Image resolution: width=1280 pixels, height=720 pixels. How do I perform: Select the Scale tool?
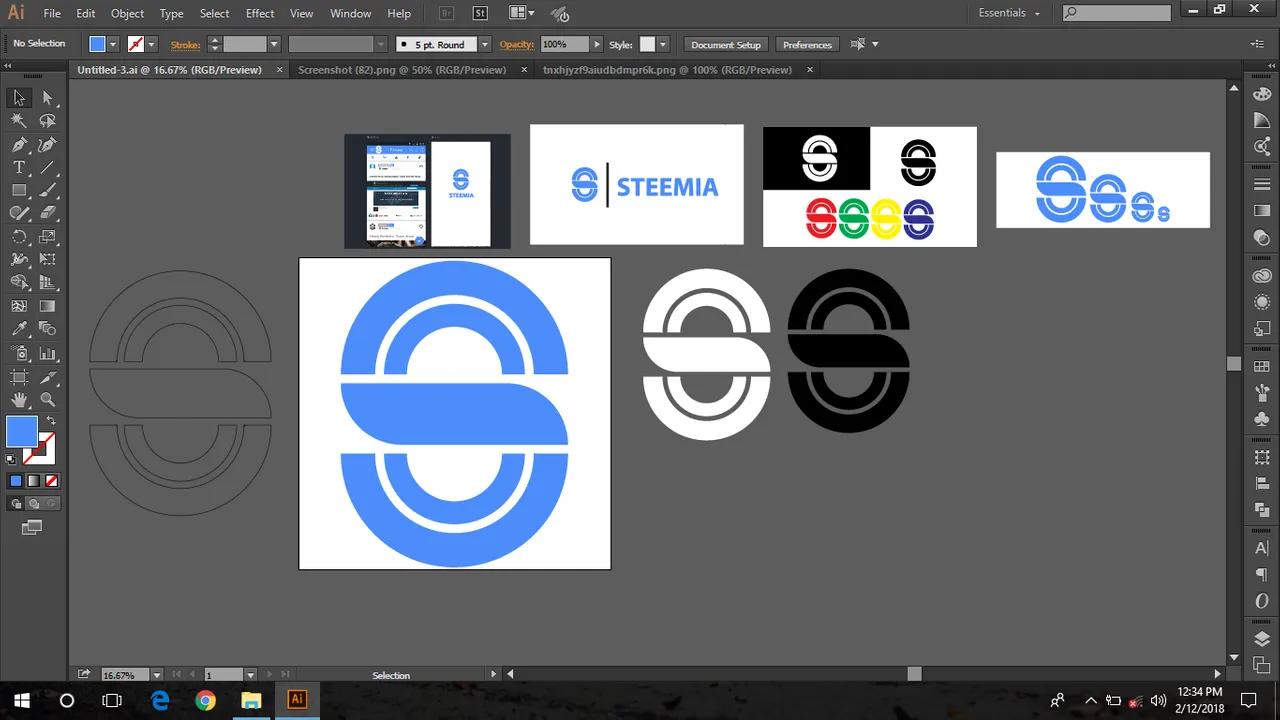coord(47,237)
